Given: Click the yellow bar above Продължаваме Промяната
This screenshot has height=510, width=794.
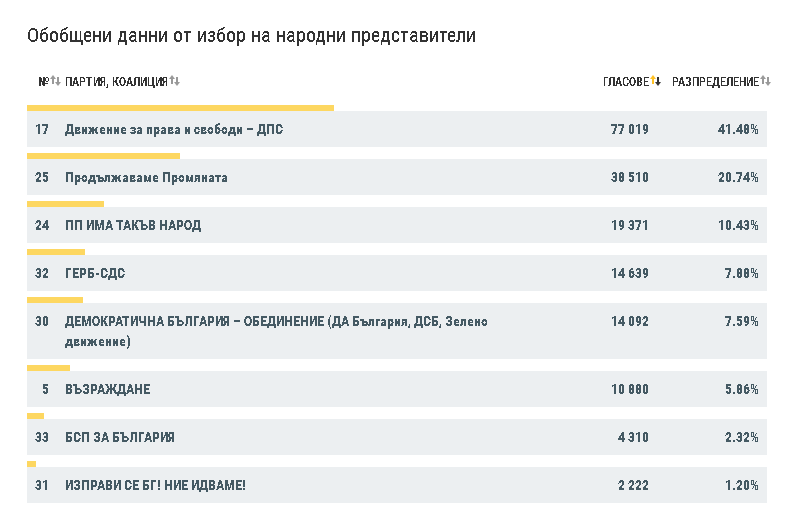Looking at the screenshot, I should [103, 156].
